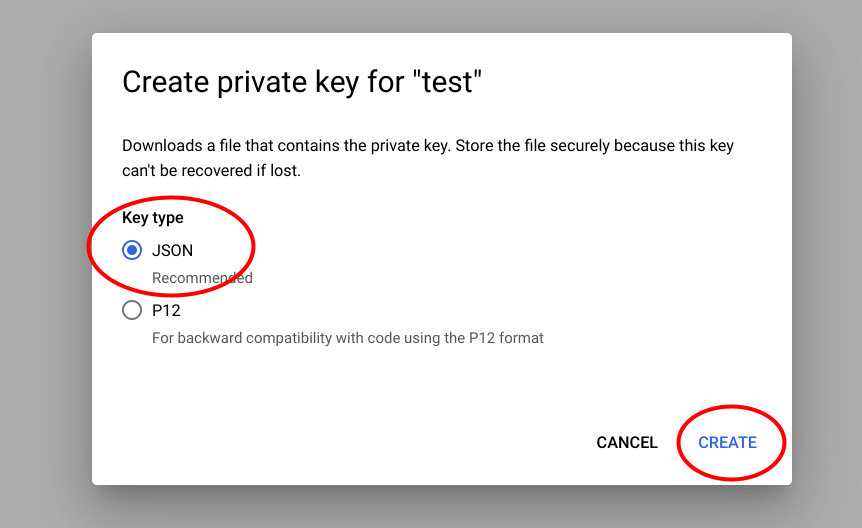Click the "Key type" section heading
This screenshot has height=528, width=862.
point(153,217)
